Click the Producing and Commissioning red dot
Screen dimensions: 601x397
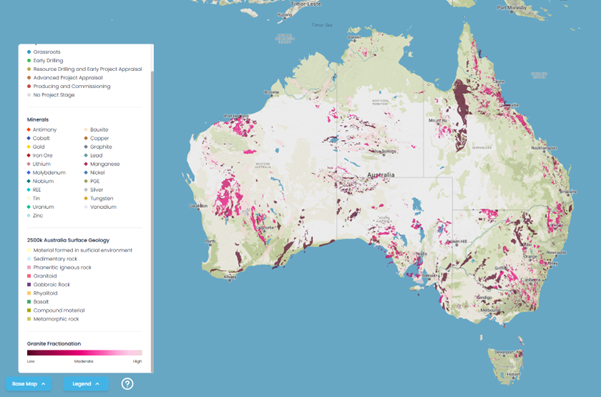[29, 86]
